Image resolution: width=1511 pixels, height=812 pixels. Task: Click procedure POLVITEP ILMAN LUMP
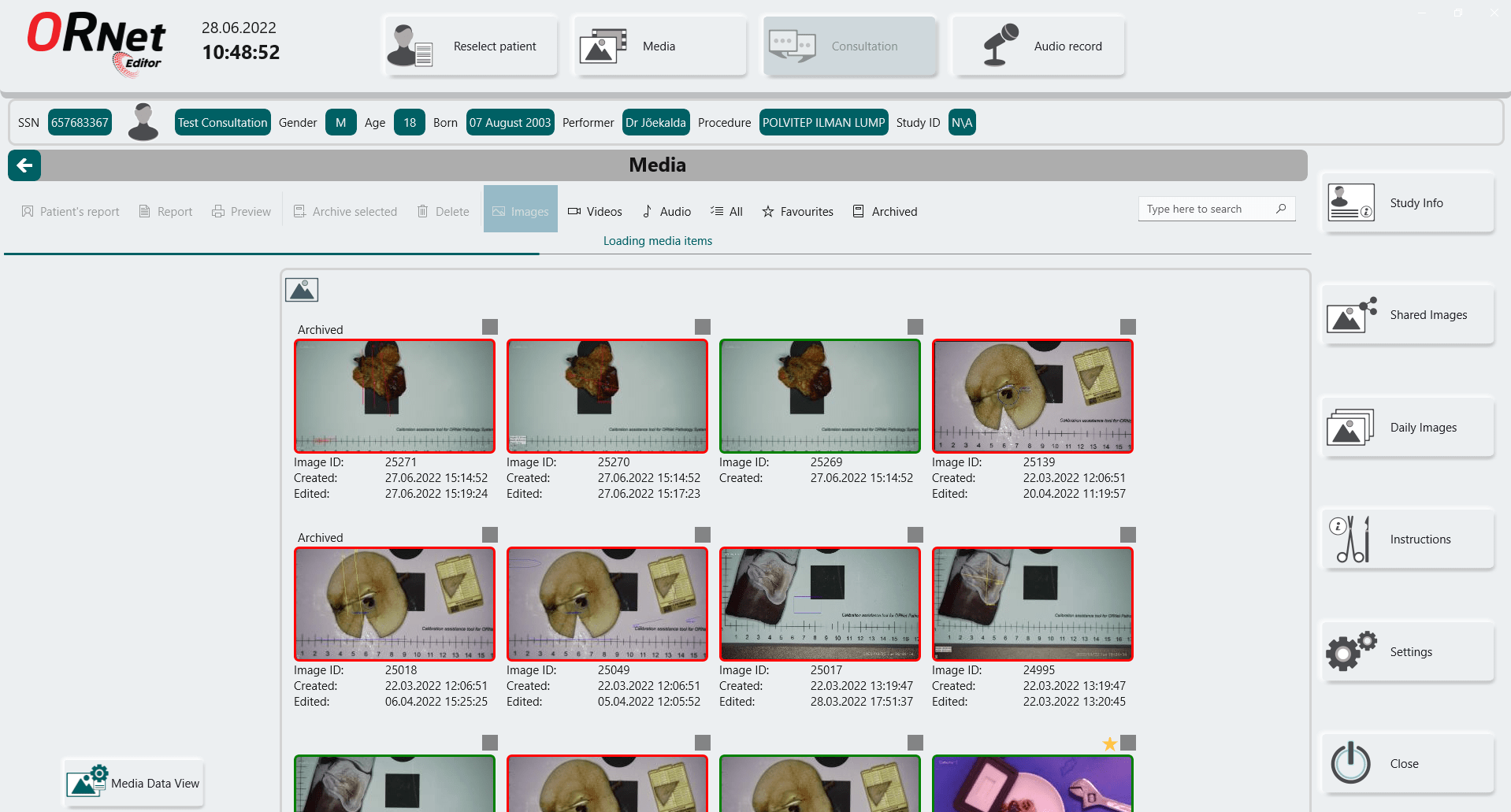point(824,122)
